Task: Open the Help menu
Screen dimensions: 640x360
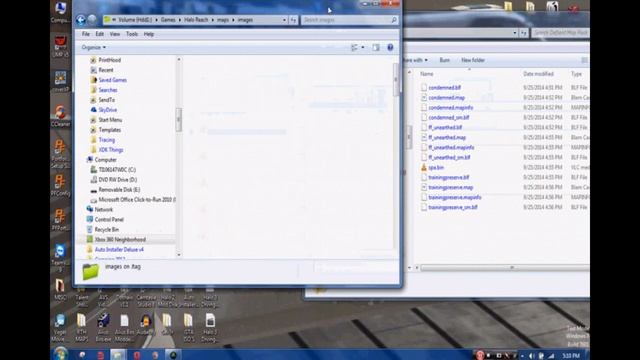Action: [x=149, y=34]
